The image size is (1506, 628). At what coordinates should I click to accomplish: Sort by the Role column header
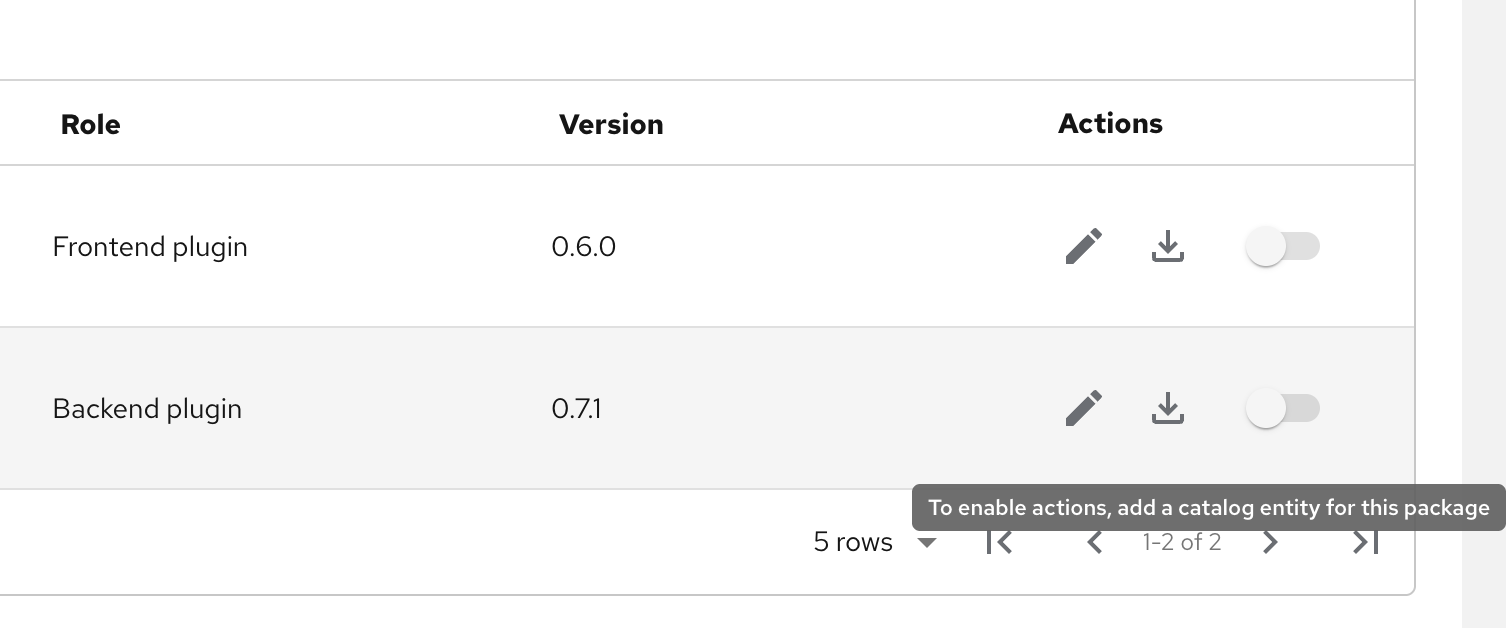[90, 124]
